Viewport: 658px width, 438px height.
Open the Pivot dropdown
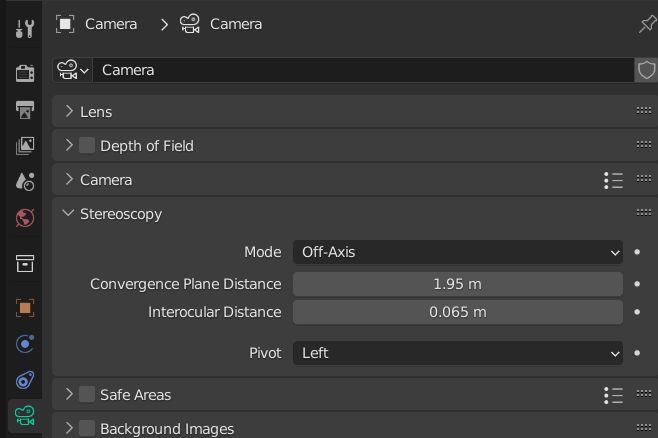click(x=458, y=353)
